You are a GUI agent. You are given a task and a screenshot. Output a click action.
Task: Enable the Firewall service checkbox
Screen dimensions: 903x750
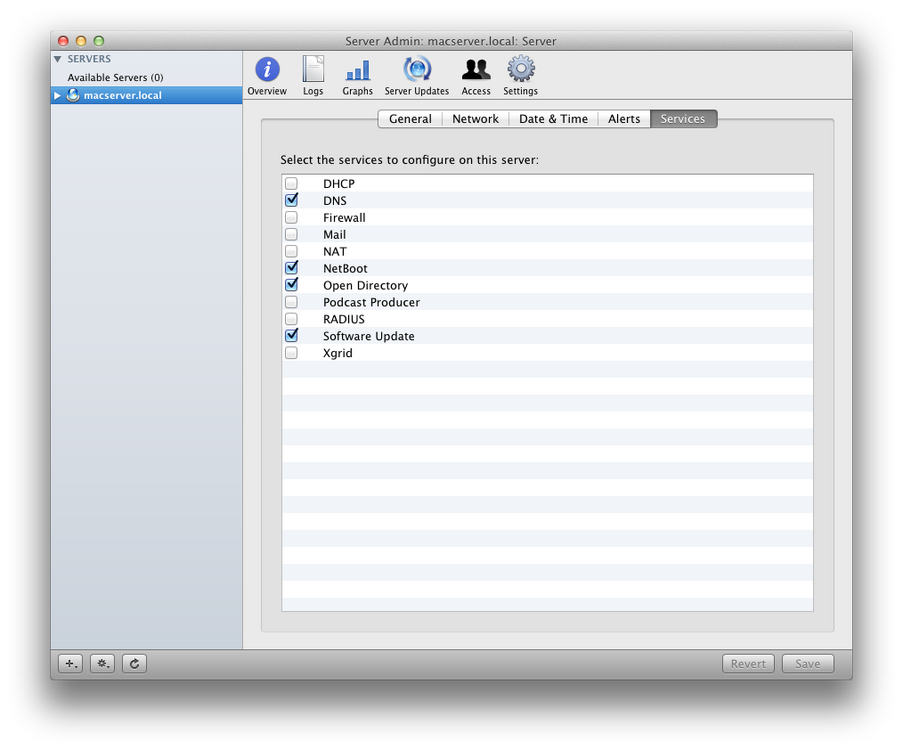(x=291, y=218)
